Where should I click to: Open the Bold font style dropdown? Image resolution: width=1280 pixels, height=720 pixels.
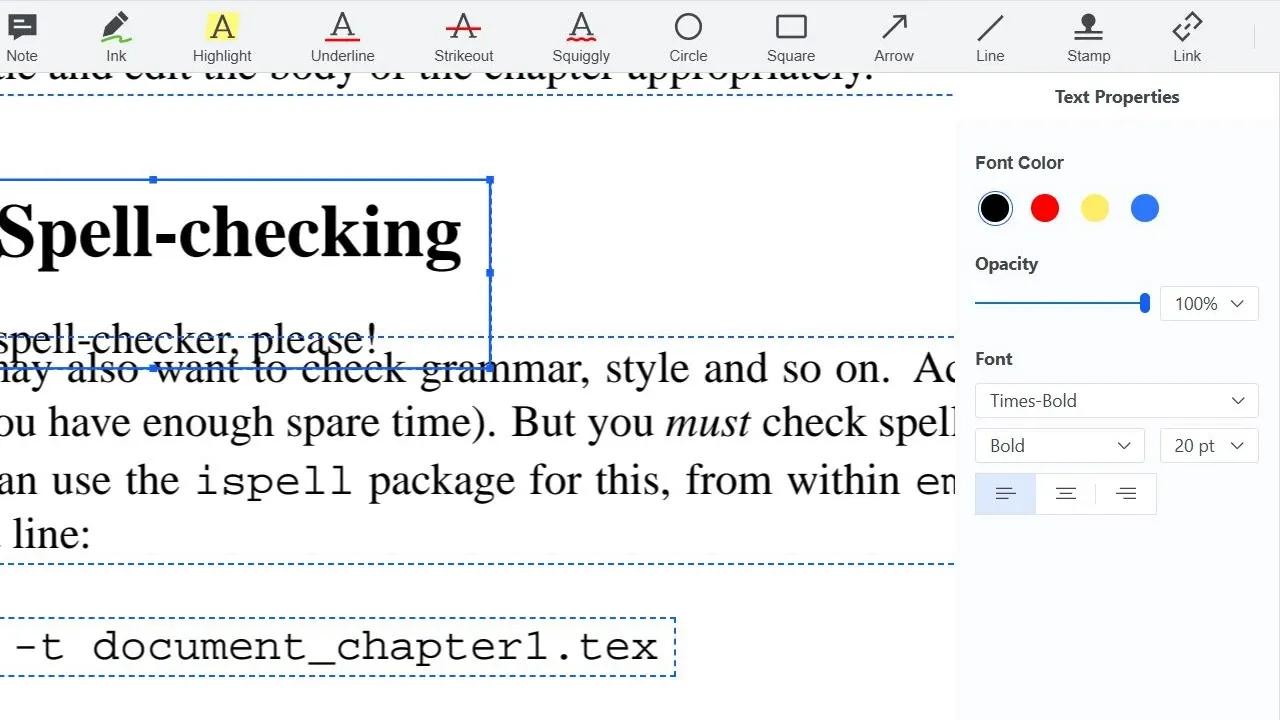pyautogui.click(x=1060, y=445)
